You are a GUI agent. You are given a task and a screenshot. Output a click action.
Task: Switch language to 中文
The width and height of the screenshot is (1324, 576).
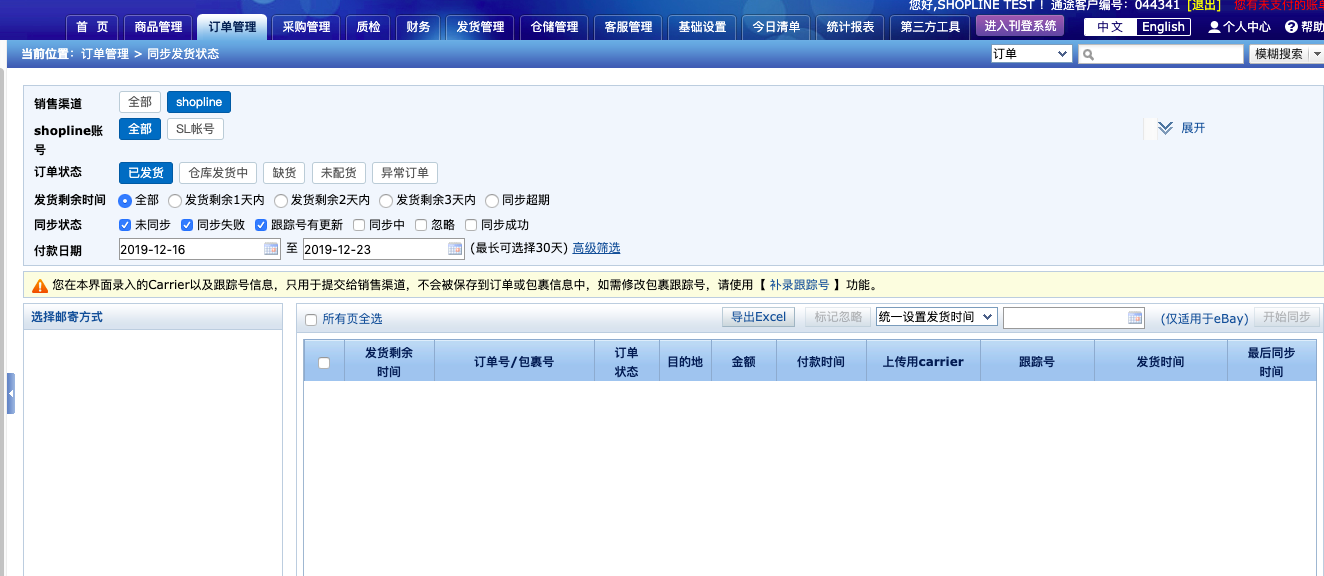(x=1110, y=27)
